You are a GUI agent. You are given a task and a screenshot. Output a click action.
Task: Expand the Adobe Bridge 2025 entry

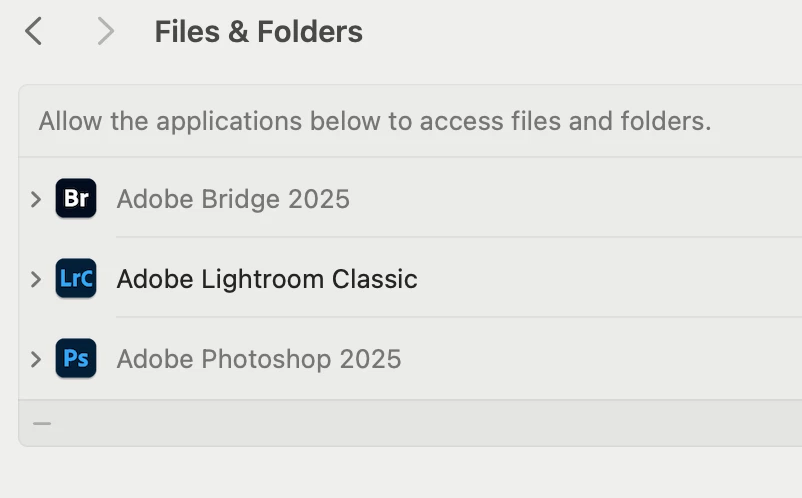[36, 198]
